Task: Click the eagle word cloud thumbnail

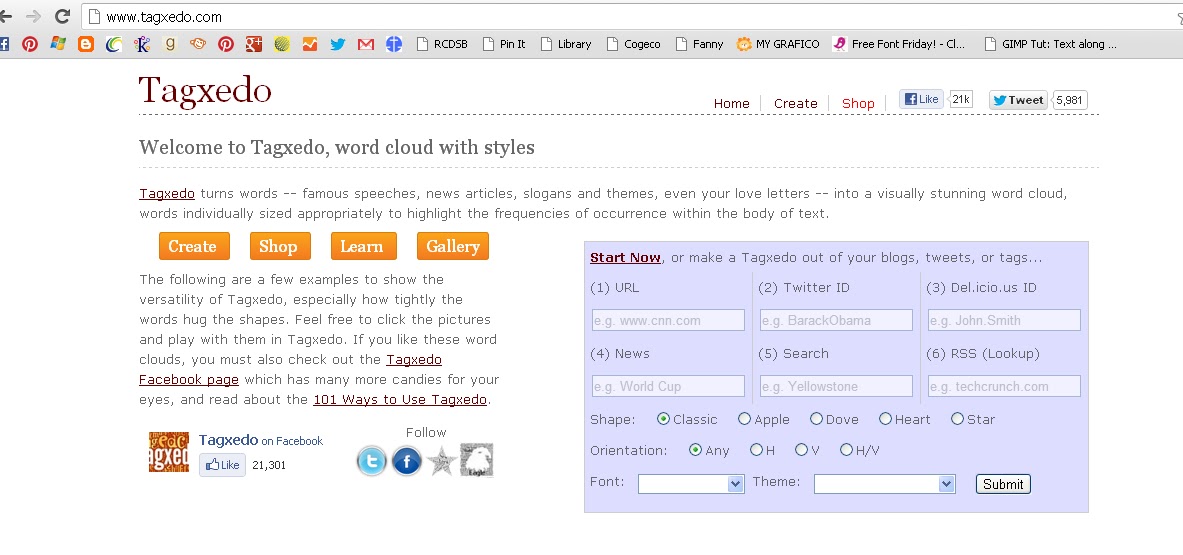Action: coord(476,460)
